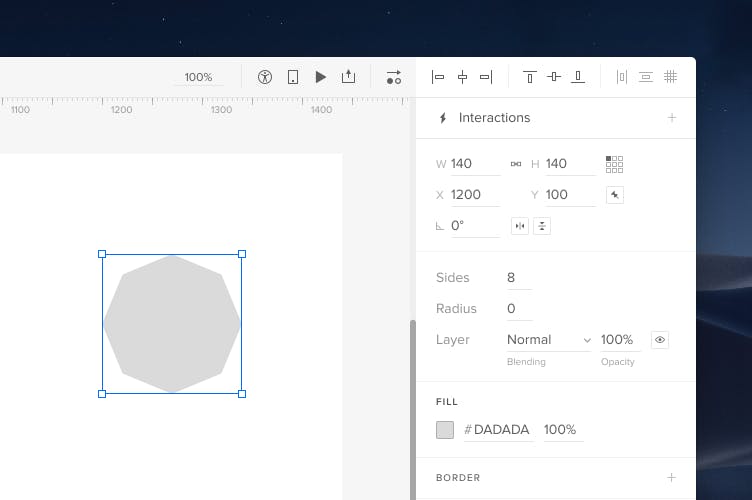Open the Normal blending mode dropdown

coord(548,340)
